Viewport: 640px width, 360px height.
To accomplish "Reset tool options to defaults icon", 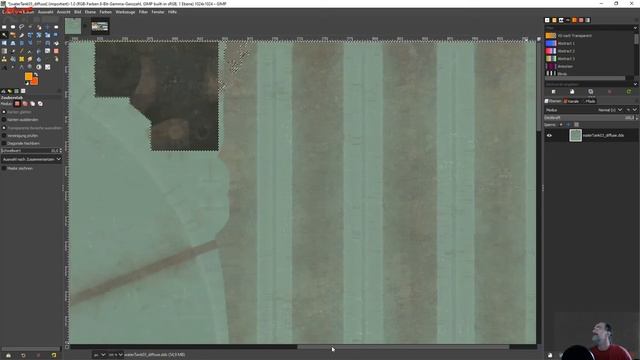I will point(53,356).
